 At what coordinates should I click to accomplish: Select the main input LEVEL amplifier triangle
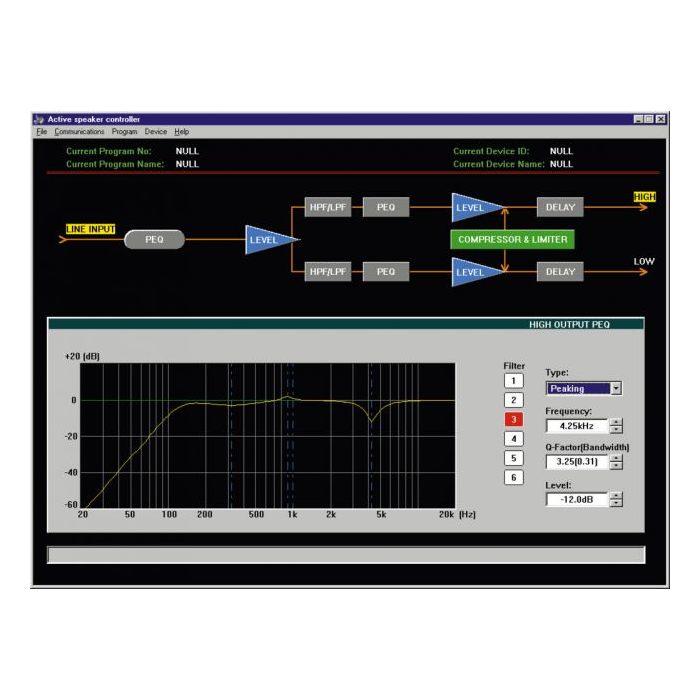coord(268,240)
